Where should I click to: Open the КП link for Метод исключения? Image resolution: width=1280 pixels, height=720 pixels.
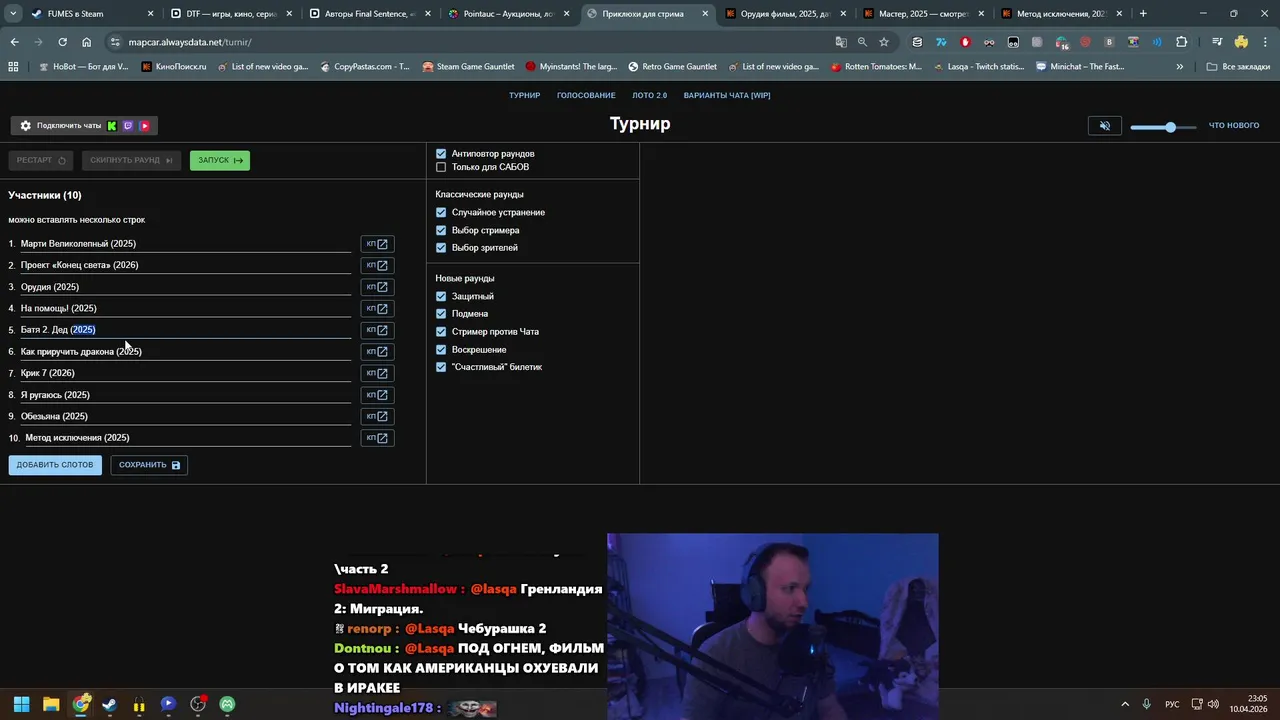click(x=377, y=437)
